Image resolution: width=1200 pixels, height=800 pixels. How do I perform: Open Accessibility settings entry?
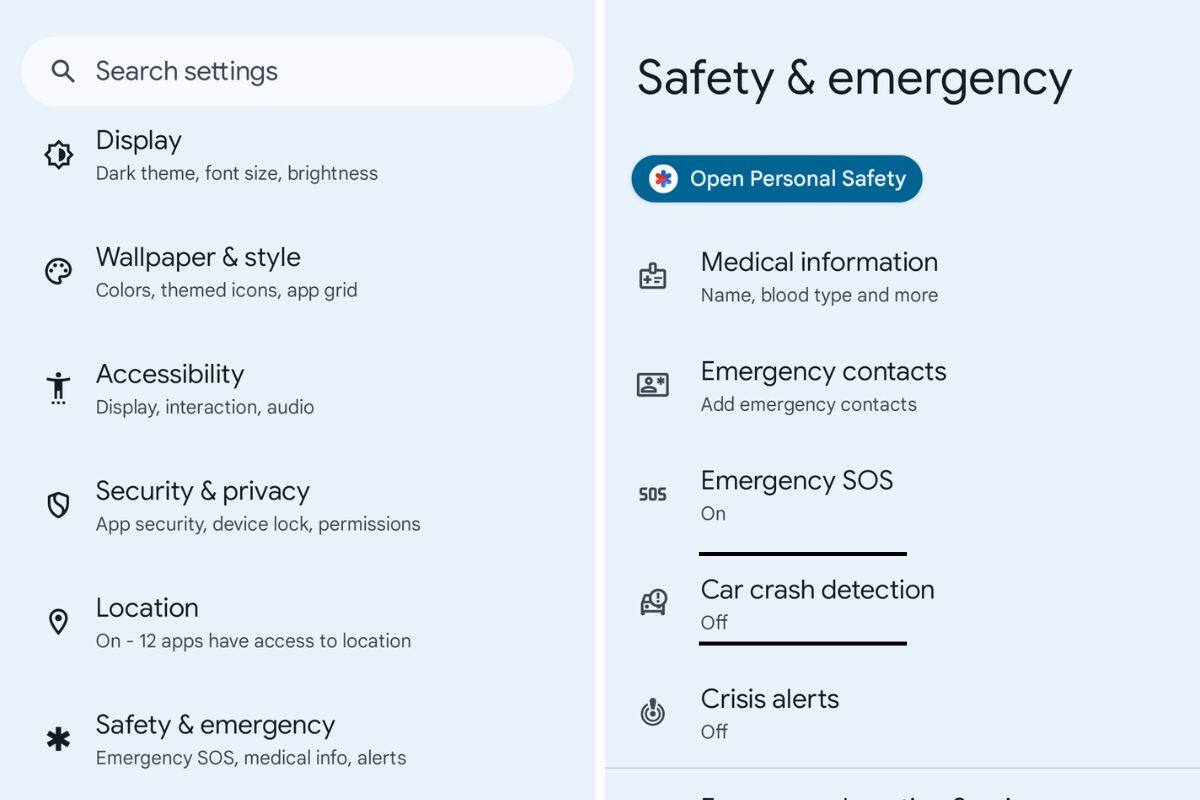pyautogui.click(x=297, y=389)
